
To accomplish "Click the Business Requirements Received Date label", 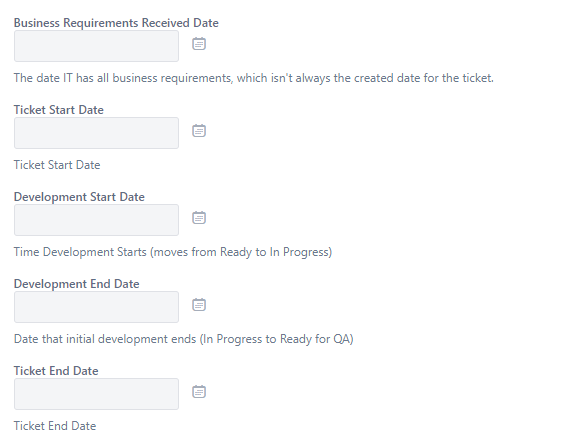I will click(x=116, y=23).
